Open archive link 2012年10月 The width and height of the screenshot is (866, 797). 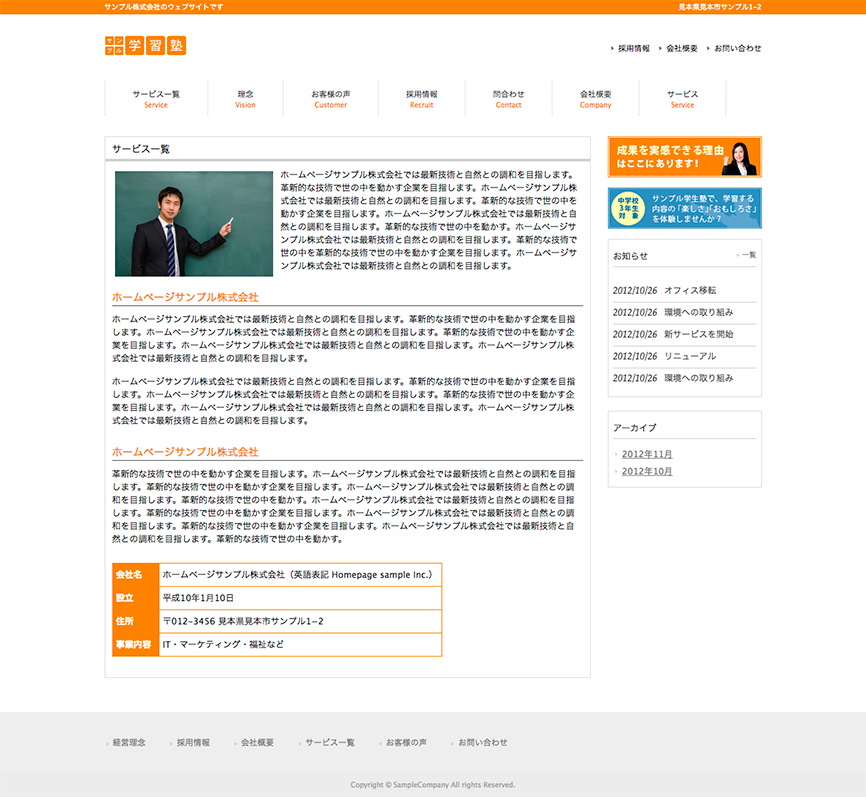[x=647, y=471]
